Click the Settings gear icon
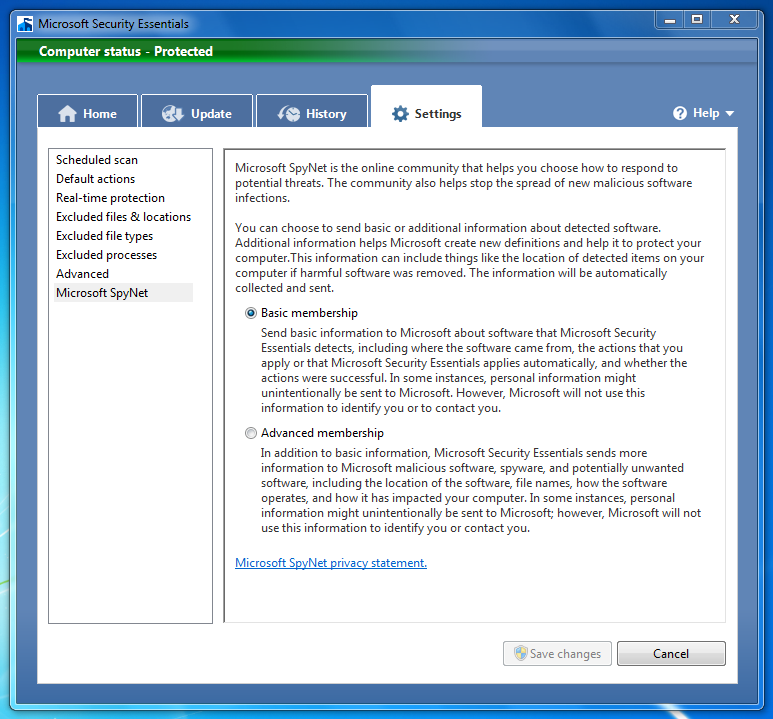The image size is (773, 719). point(400,114)
